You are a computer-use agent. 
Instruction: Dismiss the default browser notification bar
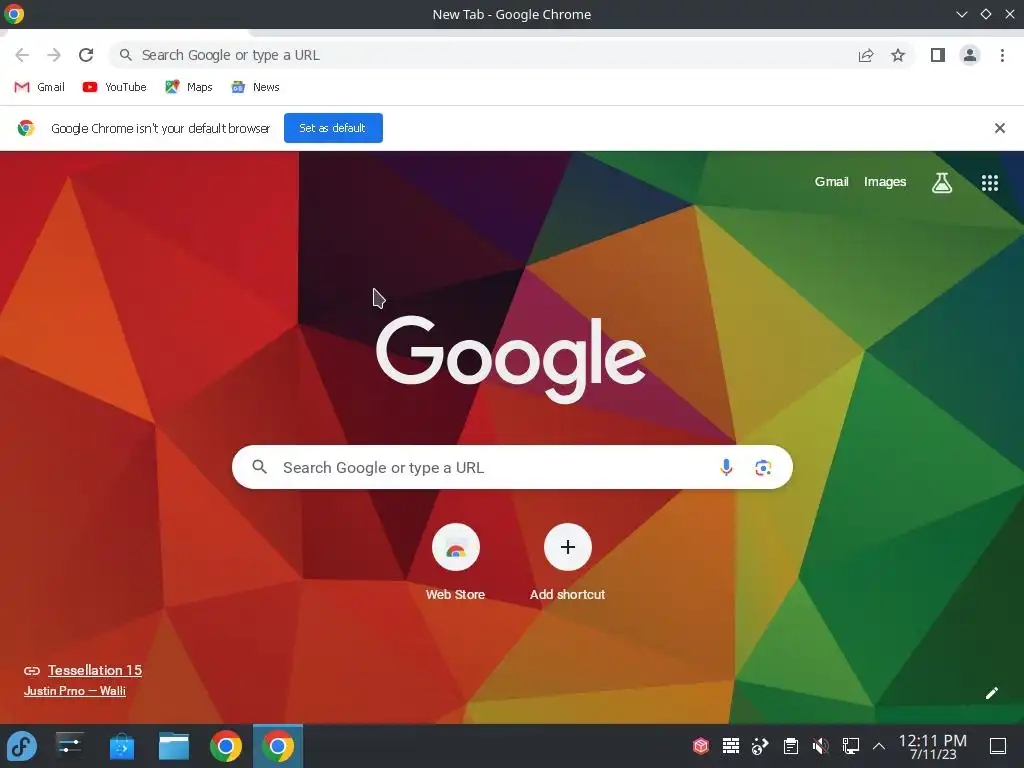(1000, 128)
